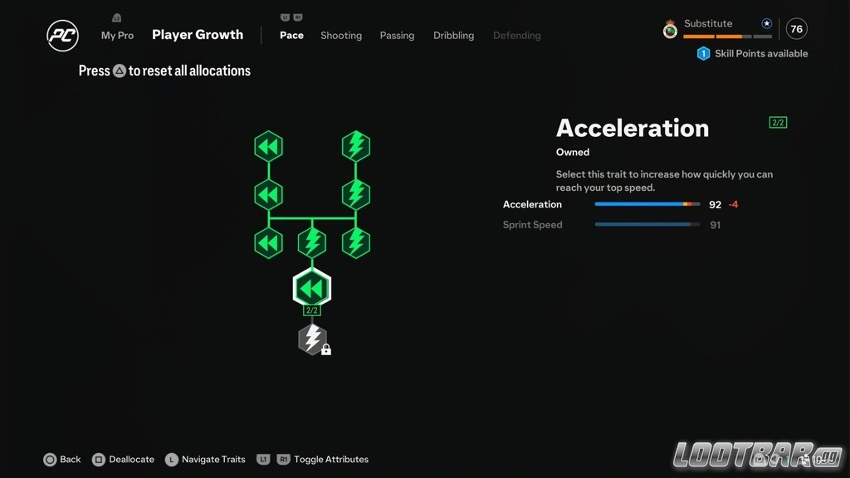Click Navigate Traits label
The width and height of the screenshot is (850, 478).
point(213,459)
